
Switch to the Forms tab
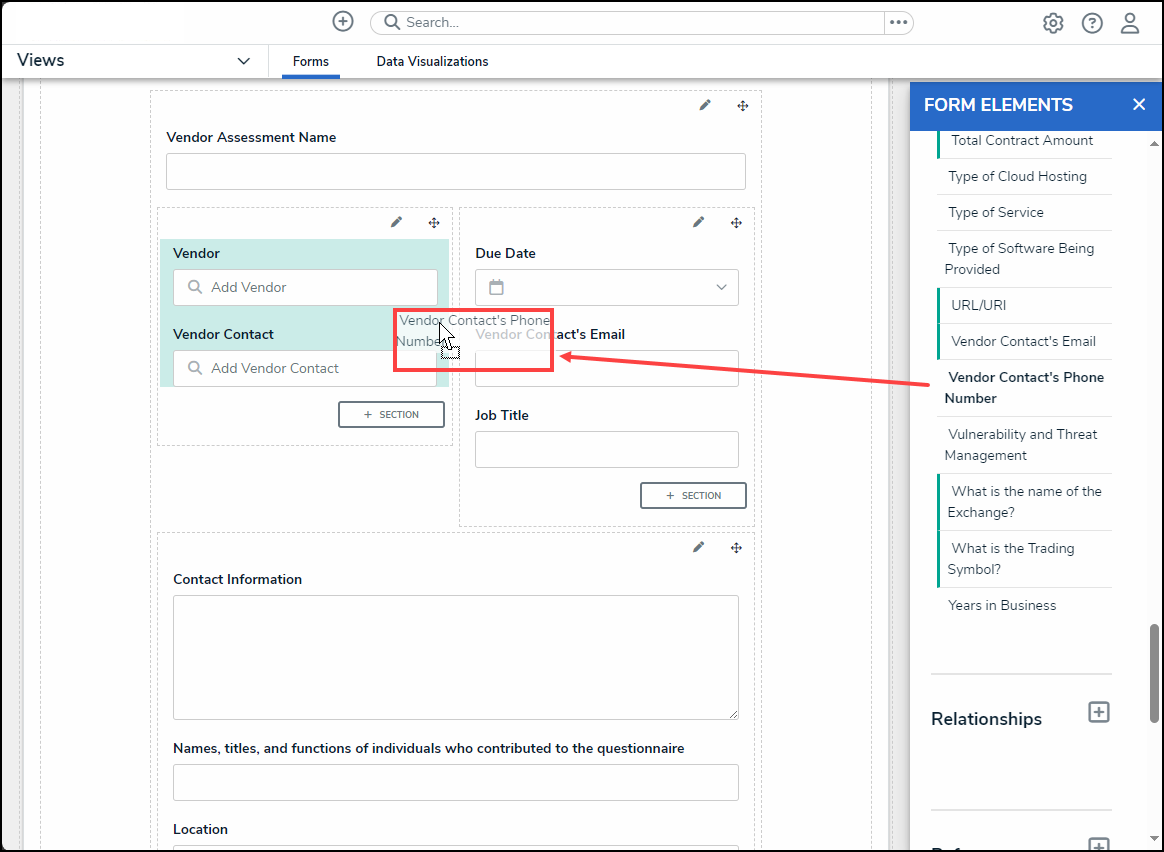[x=311, y=61]
